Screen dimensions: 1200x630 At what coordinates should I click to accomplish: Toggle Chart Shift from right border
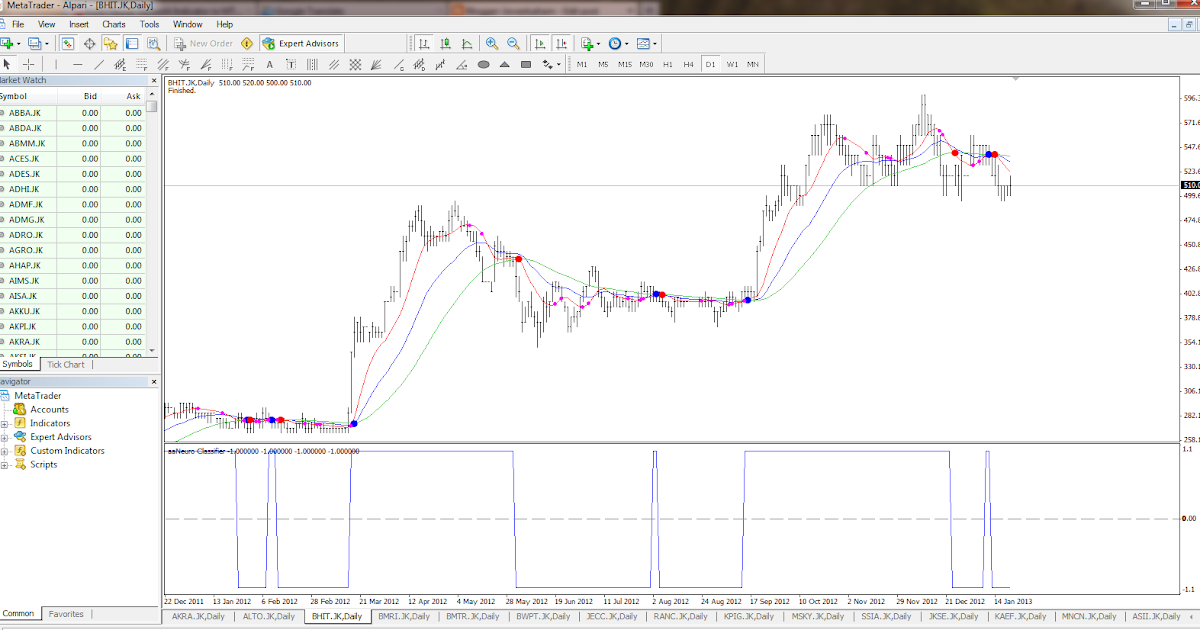tap(562, 43)
